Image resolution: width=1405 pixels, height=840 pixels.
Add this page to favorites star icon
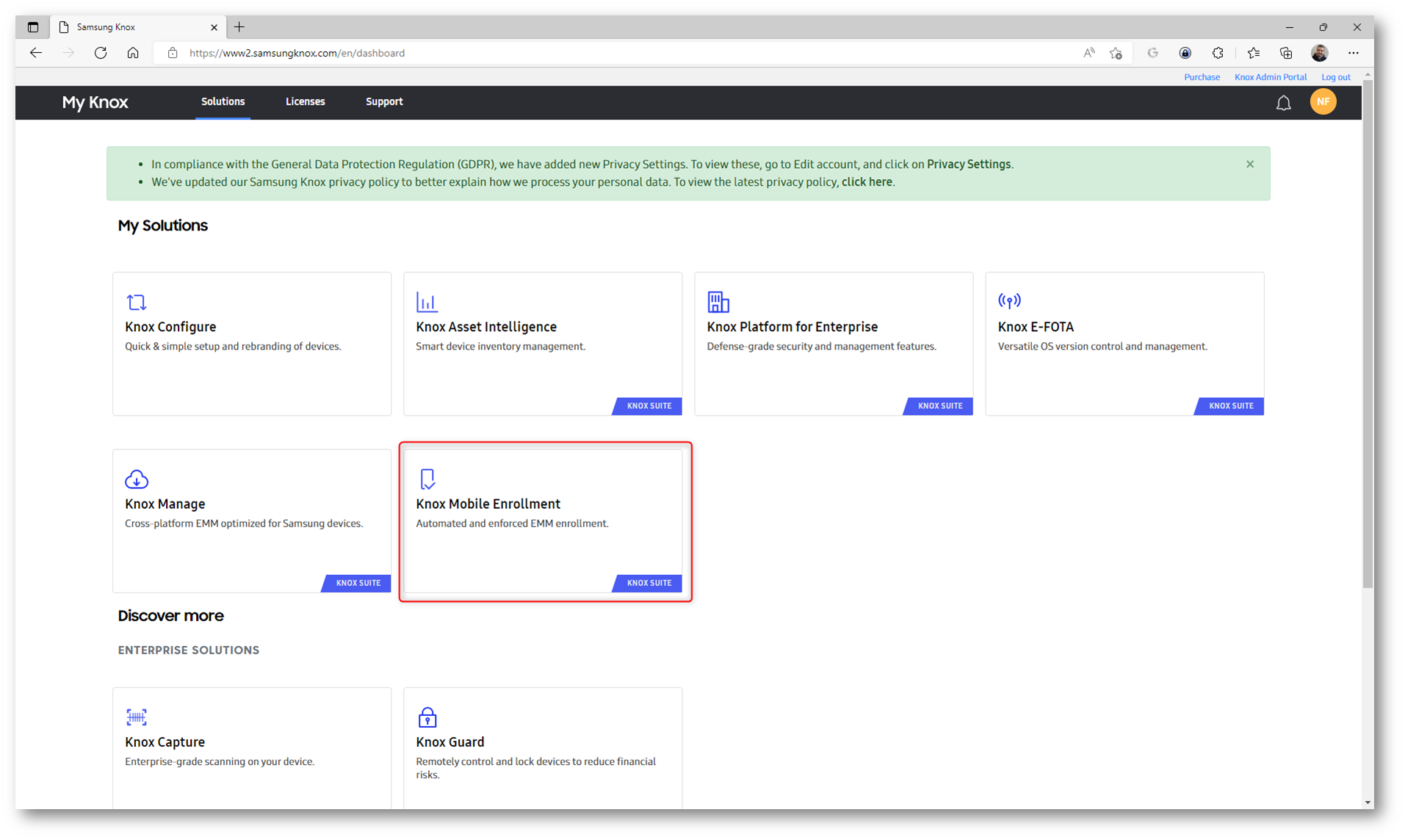(1116, 53)
